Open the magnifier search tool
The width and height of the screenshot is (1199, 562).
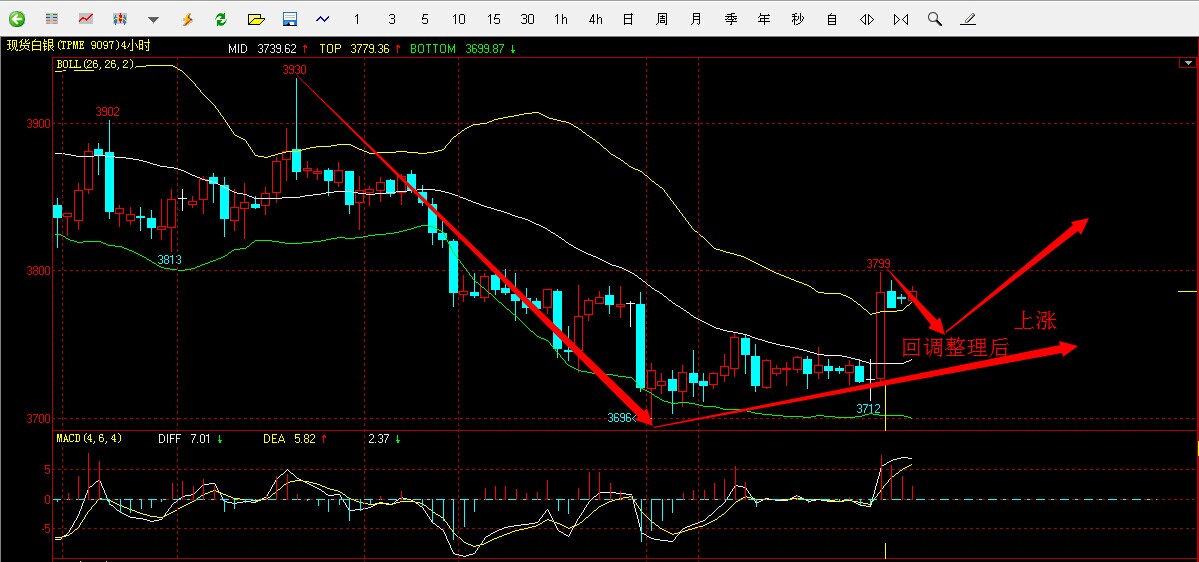pyautogui.click(x=934, y=19)
